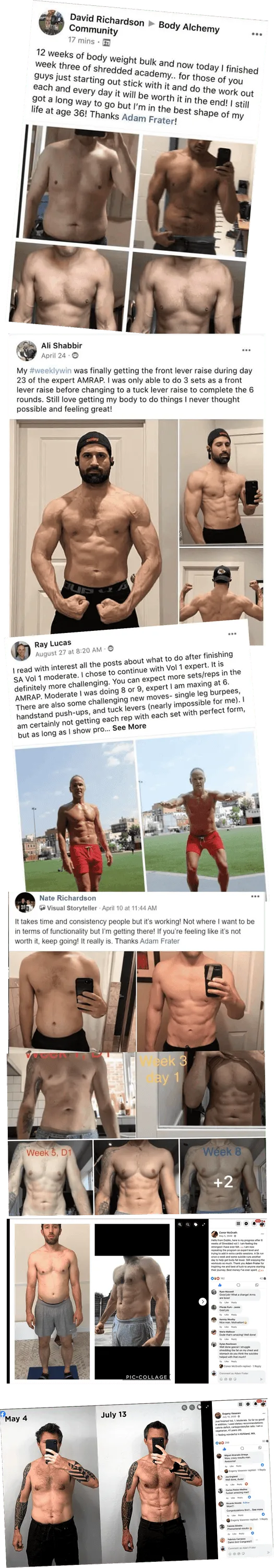Open Messenger icon above Conor McGrath post
Screen dimensions: 274x1568
[x=246, y=1224]
